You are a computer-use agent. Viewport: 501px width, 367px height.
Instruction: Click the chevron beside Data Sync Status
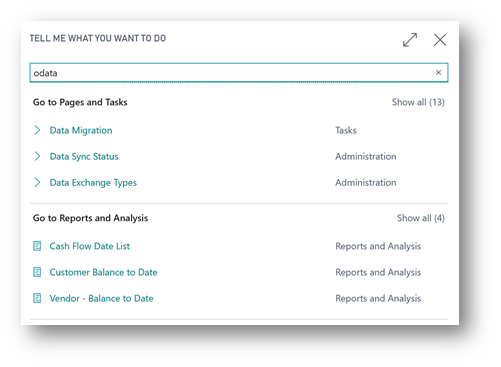(37, 156)
